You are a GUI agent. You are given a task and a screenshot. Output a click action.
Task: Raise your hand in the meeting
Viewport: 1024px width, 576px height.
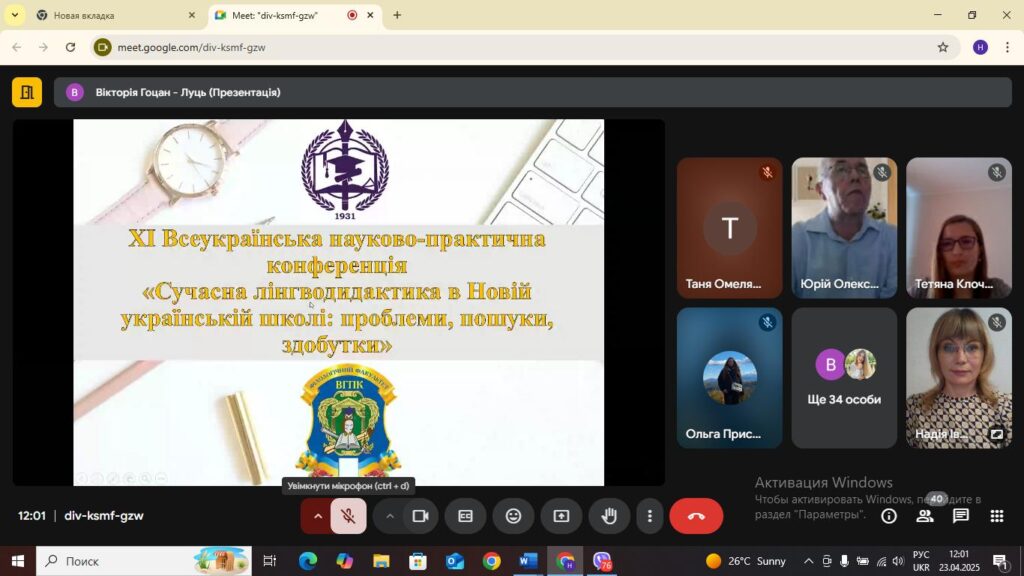[x=609, y=516]
